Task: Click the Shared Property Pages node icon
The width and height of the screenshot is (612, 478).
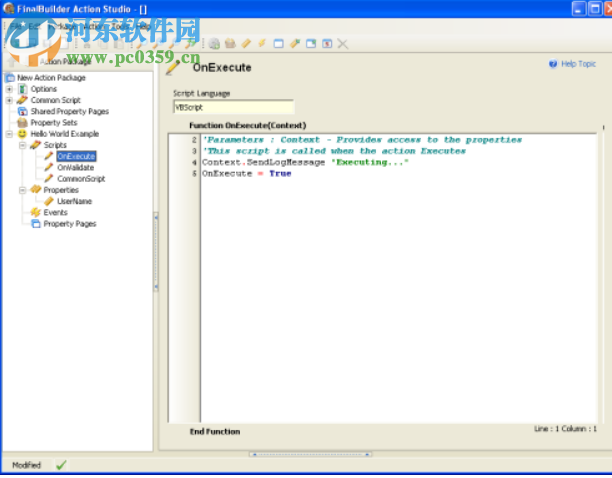Action: pyautogui.click(x=23, y=112)
